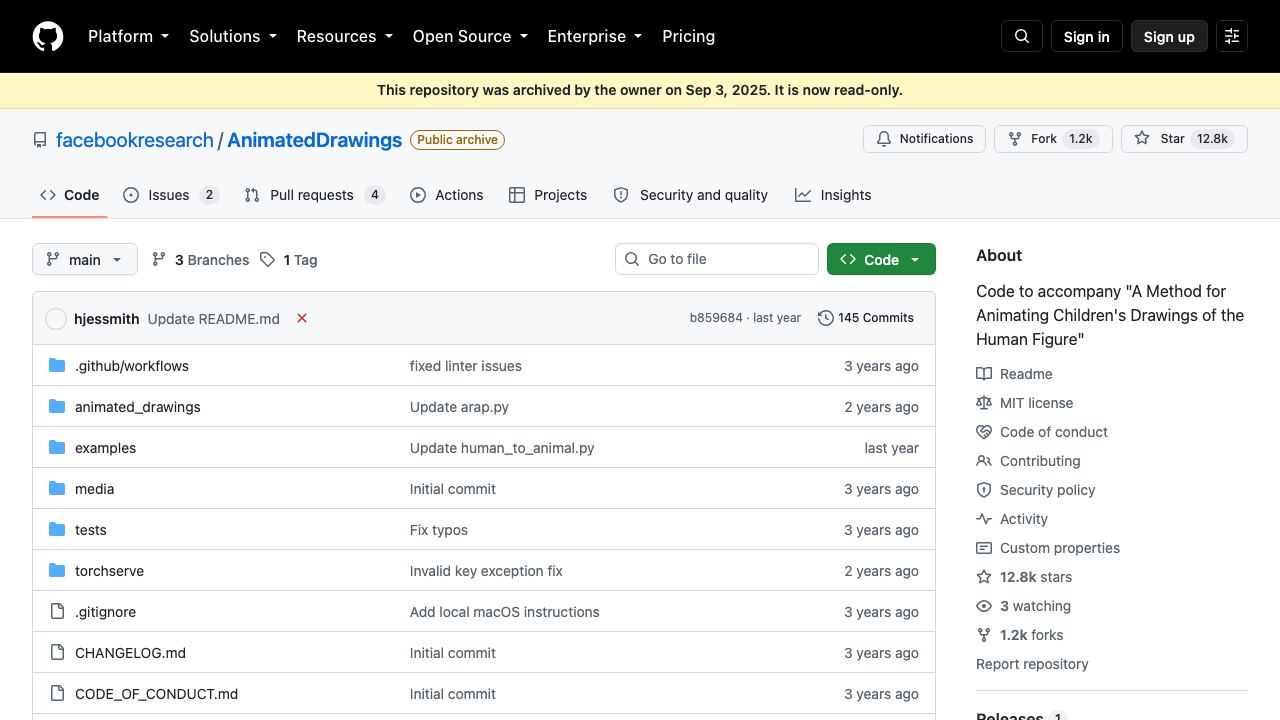Open the facebookresearch owner link
Screen dimensions: 1280x720
pyautogui.click(x=135, y=140)
